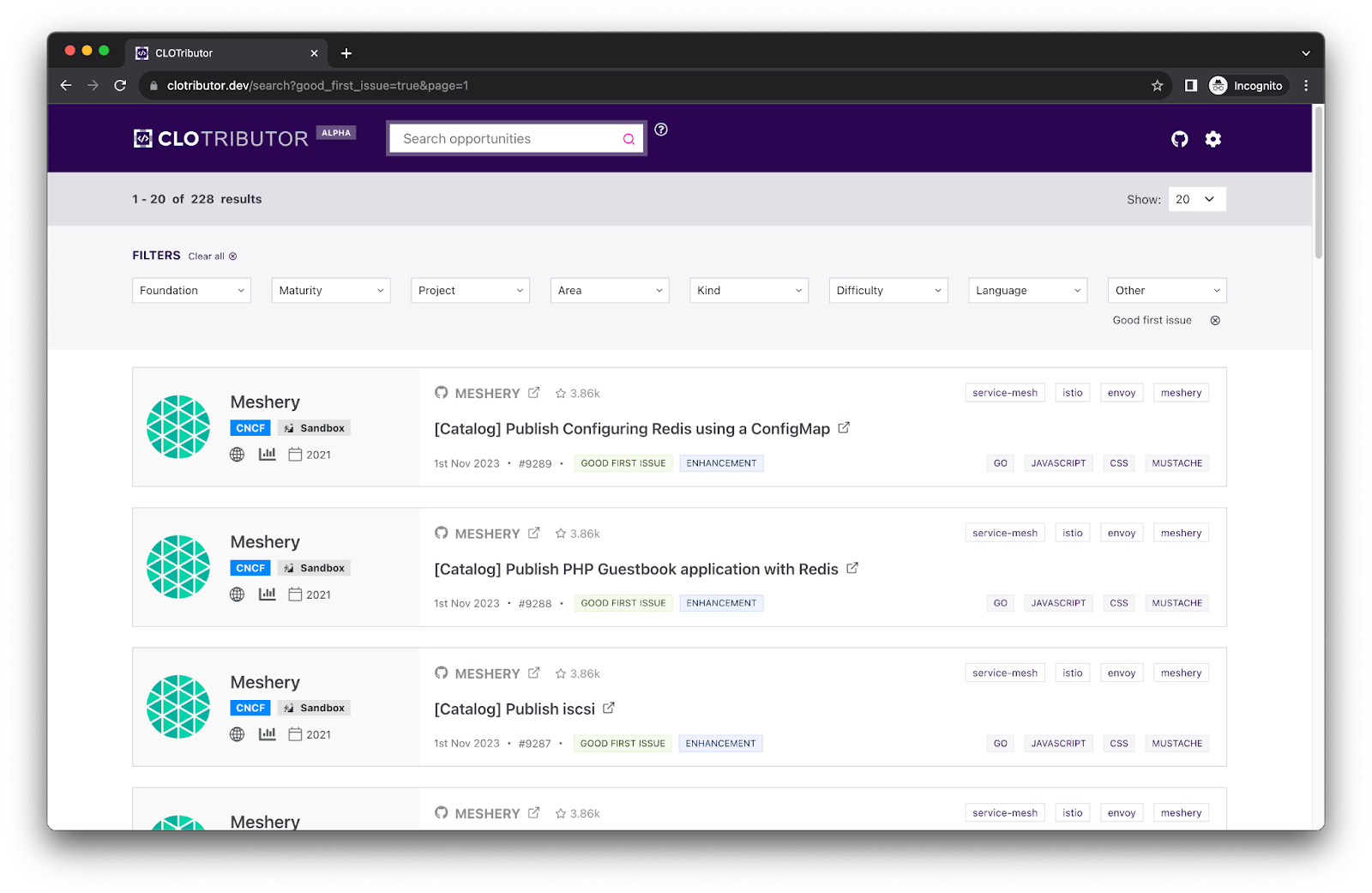Open the PHP Guestbook application with Redis issue
This screenshot has width=1372, height=893.
[636, 570]
